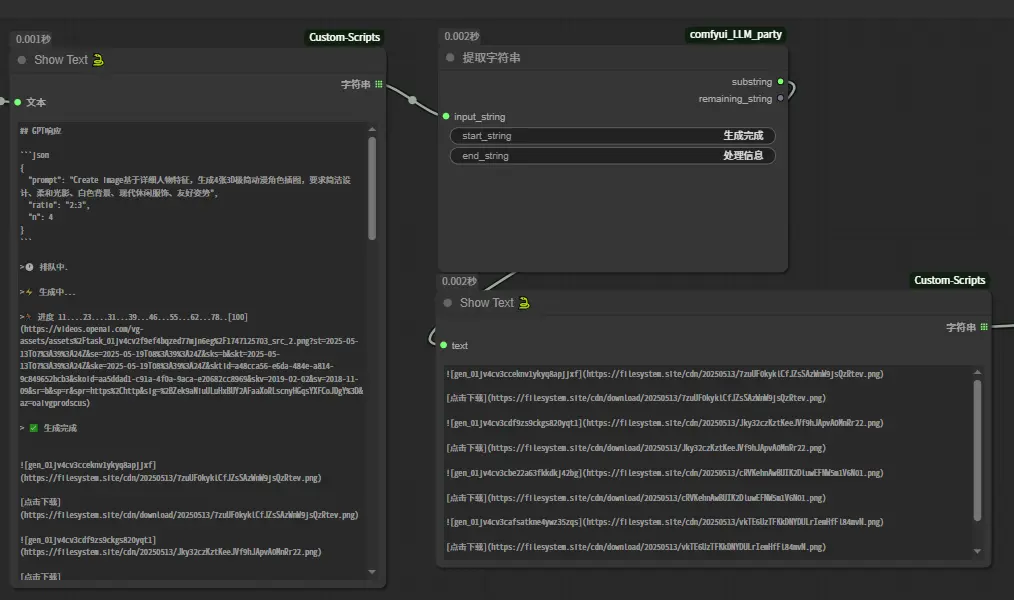Click the 提取字符串 node title
1014x600 pixels.
(x=491, y=58)
